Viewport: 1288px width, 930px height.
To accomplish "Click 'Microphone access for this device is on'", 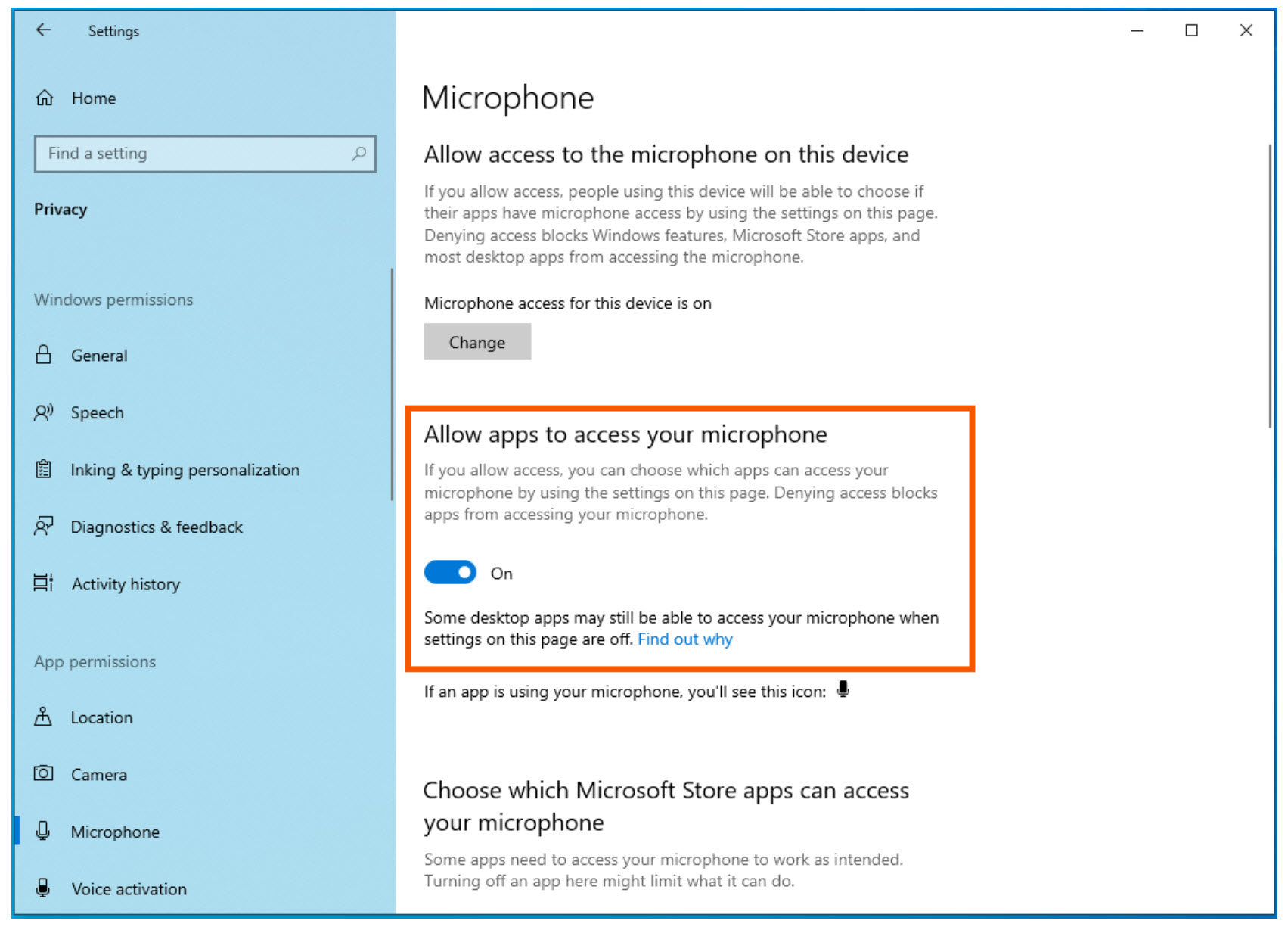I will pos(567,303).
